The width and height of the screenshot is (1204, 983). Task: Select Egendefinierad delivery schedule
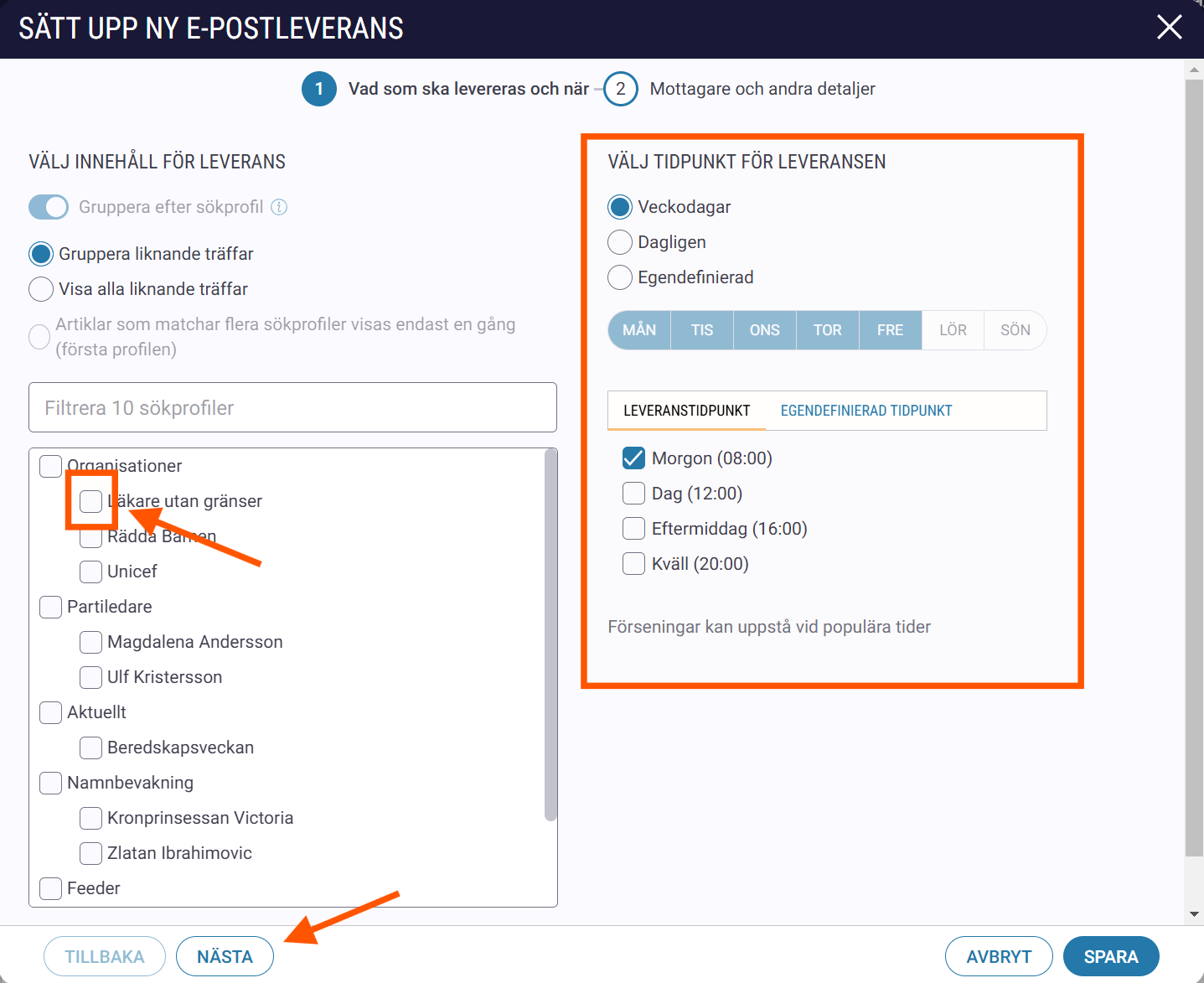(620, 277)
